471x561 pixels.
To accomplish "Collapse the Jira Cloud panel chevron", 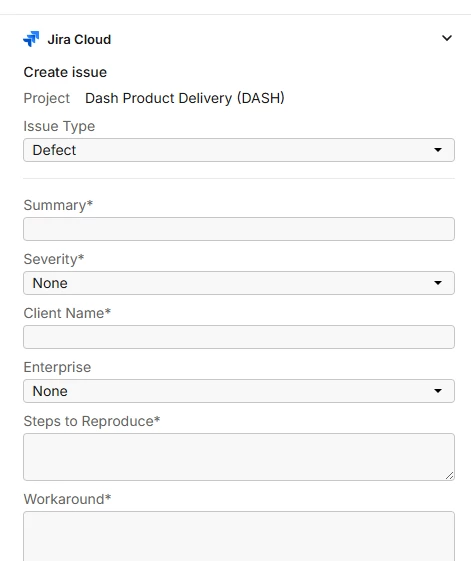I will [x=447, y=38].
